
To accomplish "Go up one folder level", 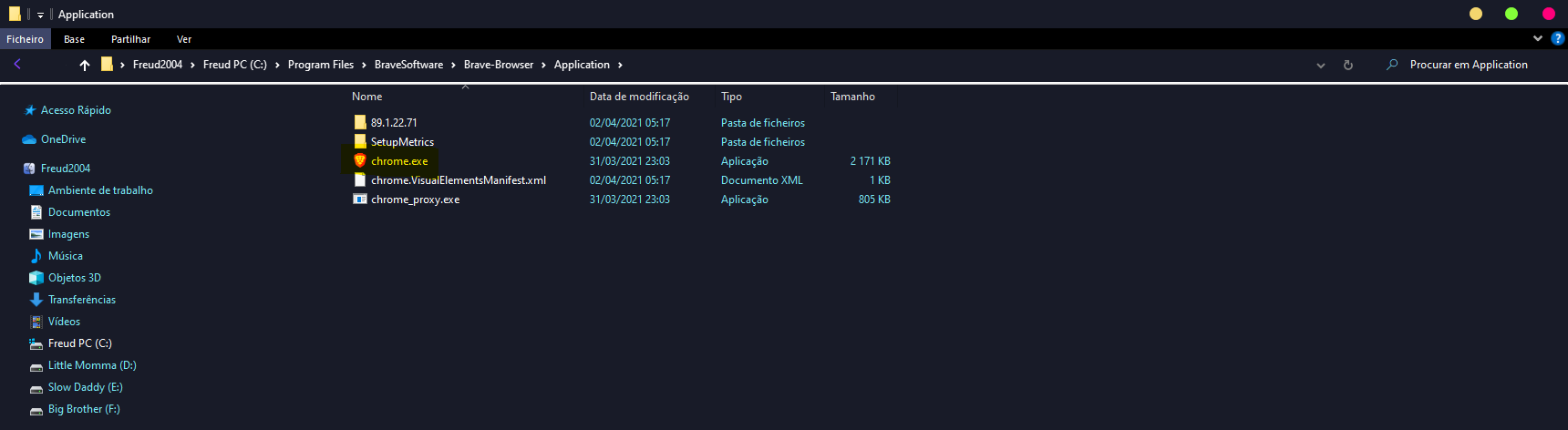I will [85, 65].
